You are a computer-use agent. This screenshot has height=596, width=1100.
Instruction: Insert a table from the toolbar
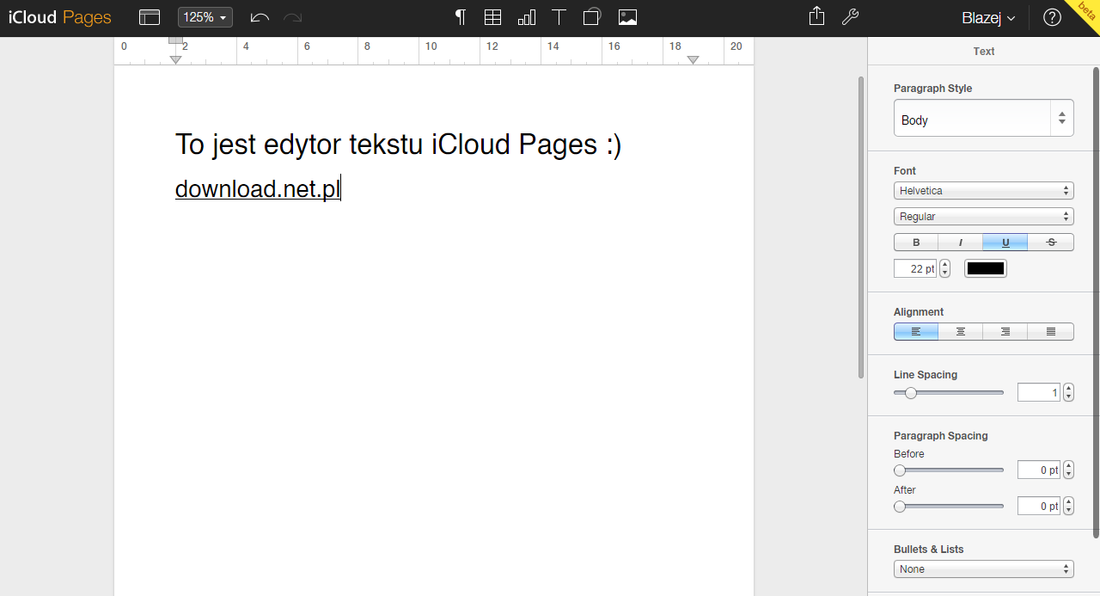click(x=493, y=18)
